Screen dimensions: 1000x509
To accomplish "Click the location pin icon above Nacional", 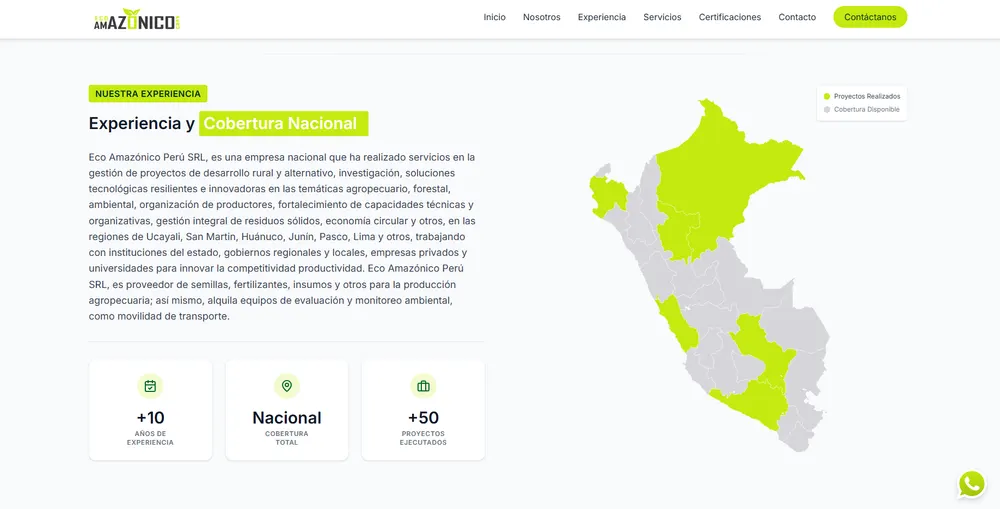I will pos(287,386).
